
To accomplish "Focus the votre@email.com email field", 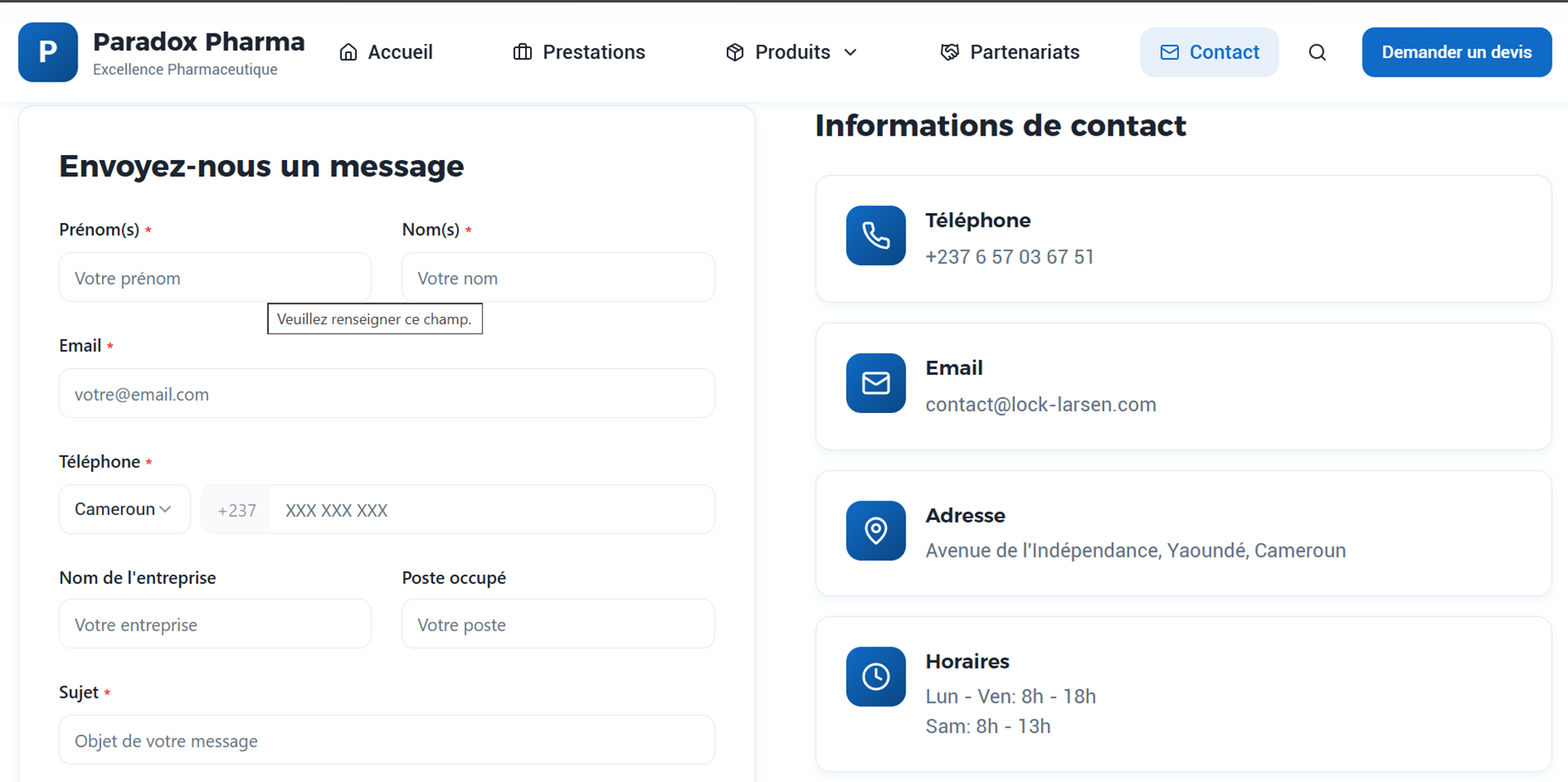I will coord(386,393).
